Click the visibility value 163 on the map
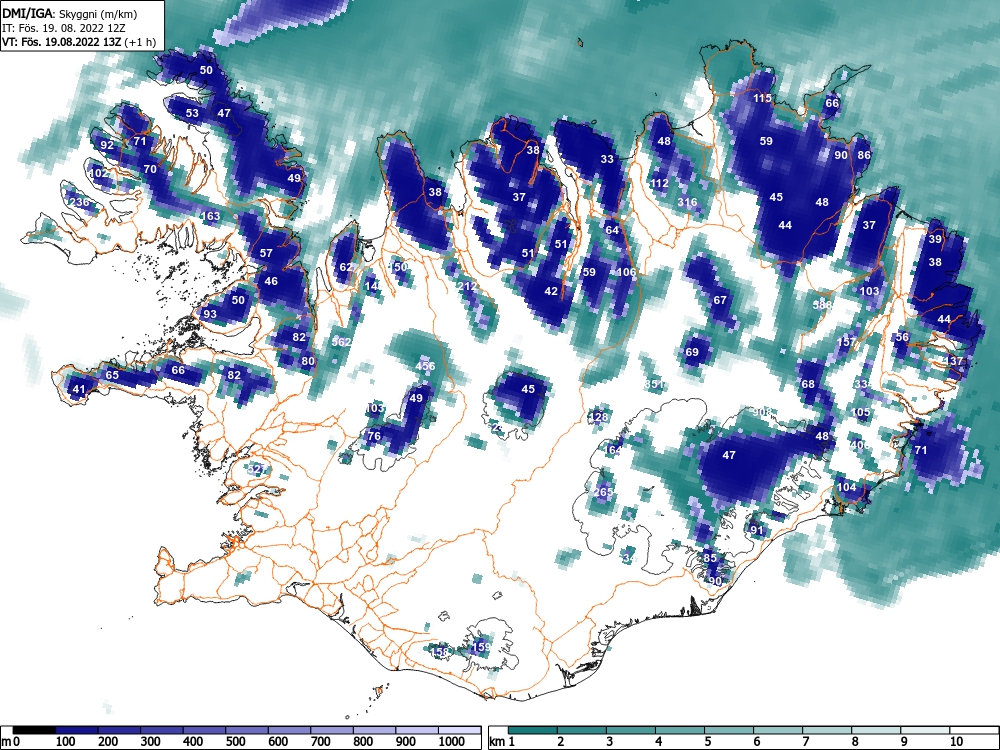 [x=210, y=216]
